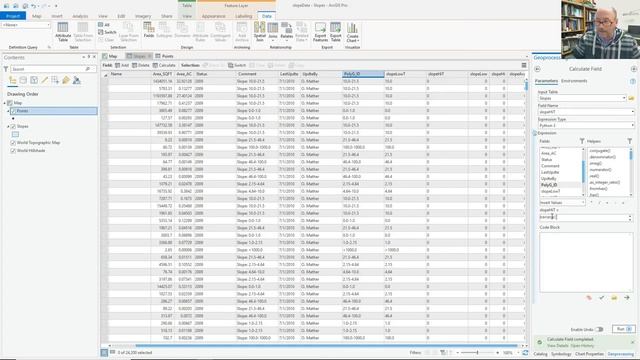Image resolution: width=640 pixels, height=360 pixels.
Task: Toggle World Topographic Map visibility checkbox
Action: (x=13, y=143)
